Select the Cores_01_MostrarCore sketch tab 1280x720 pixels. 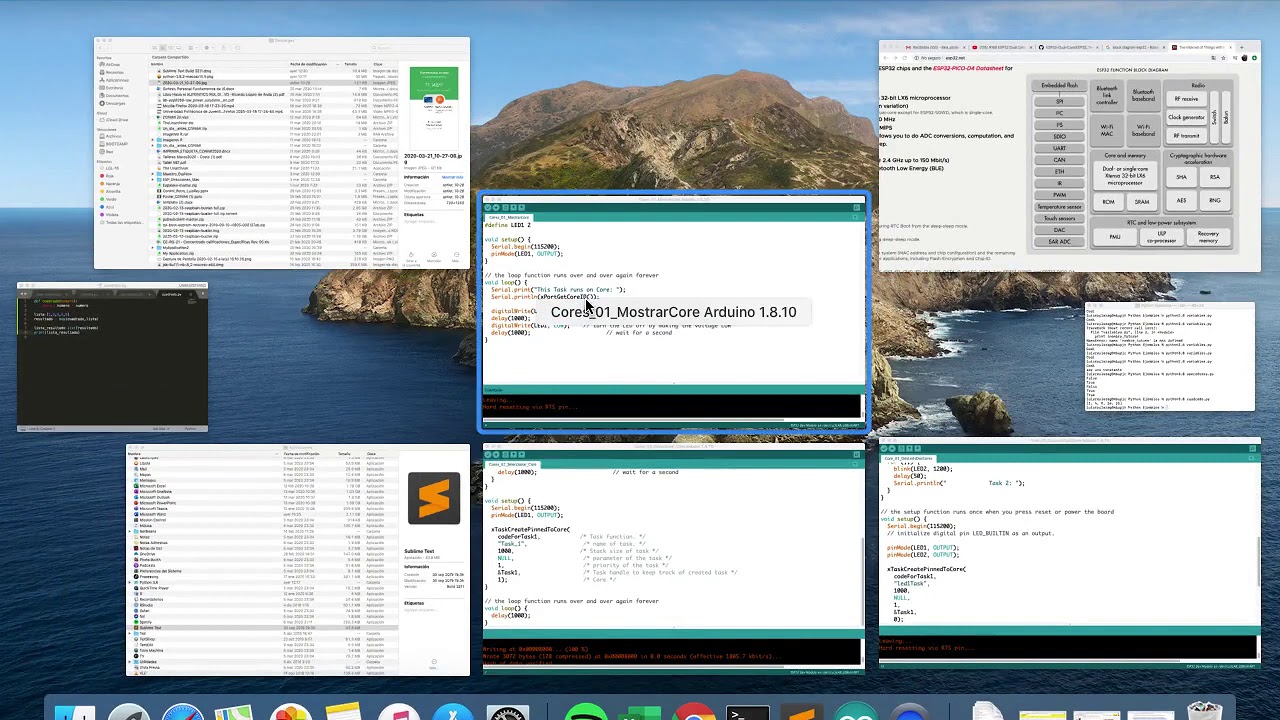click(x=508, y=217)
